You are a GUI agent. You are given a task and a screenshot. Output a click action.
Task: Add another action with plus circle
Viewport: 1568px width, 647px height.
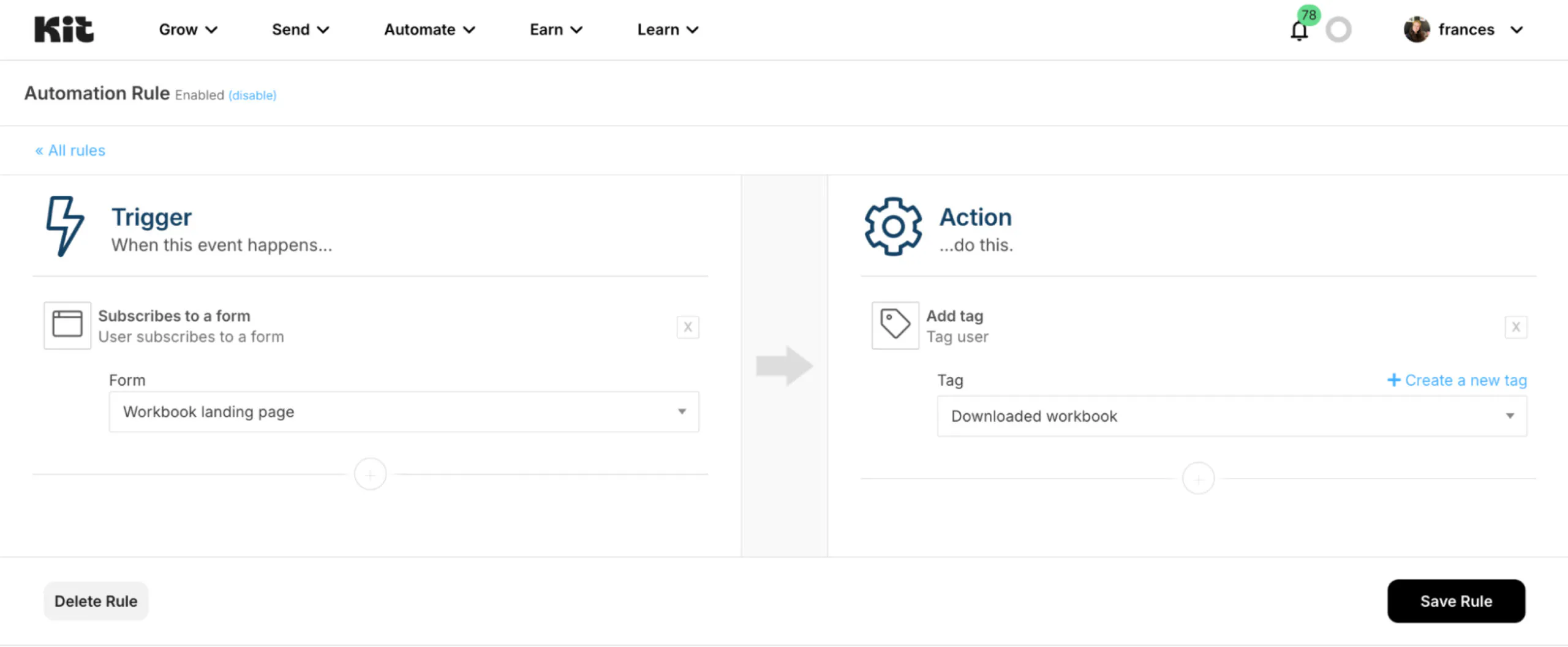[x=1198, y=479]
